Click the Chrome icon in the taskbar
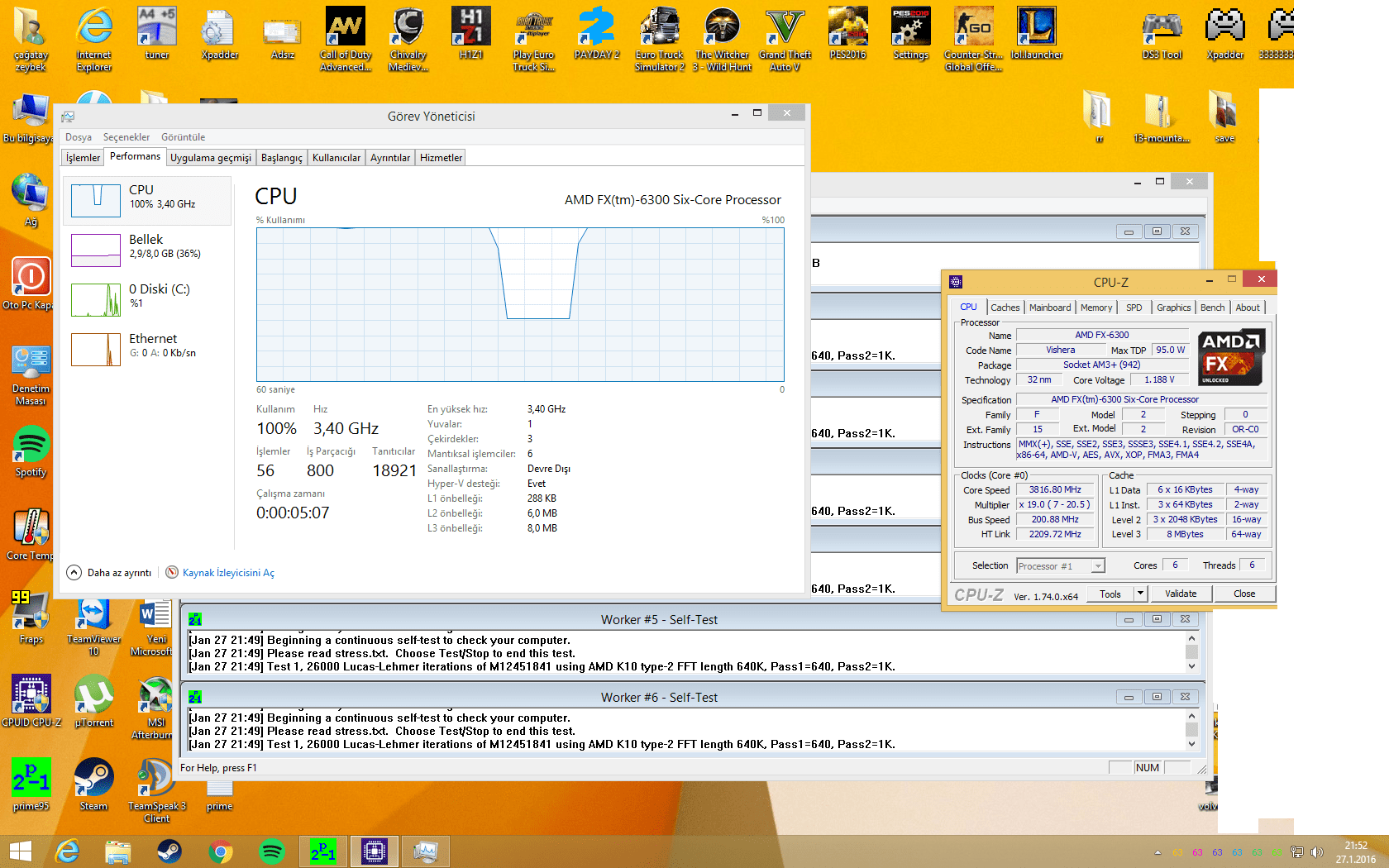1389x868 pixels. click(221, 851)
